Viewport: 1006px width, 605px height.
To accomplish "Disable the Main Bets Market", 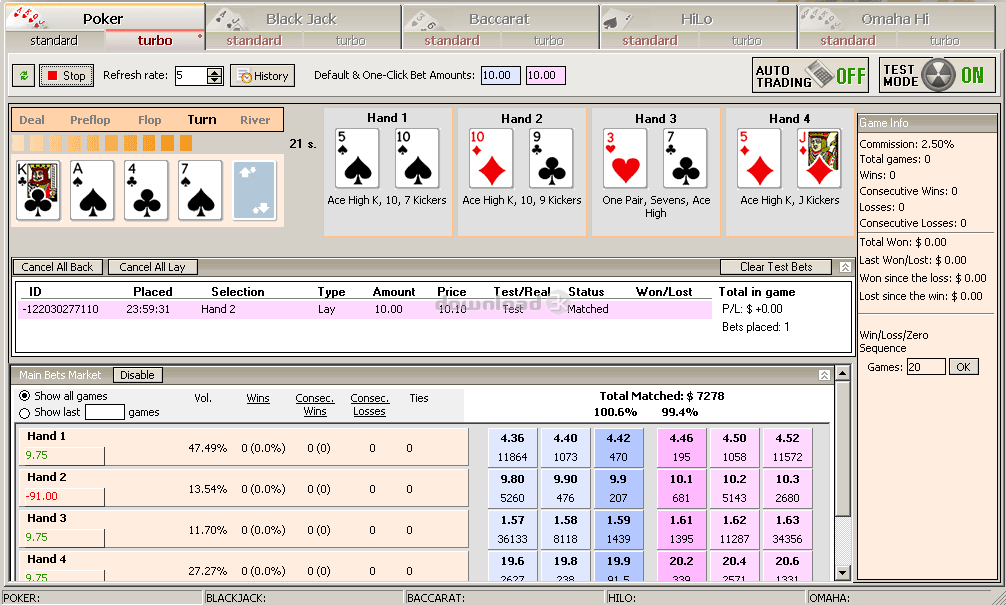I will [137, 375].
